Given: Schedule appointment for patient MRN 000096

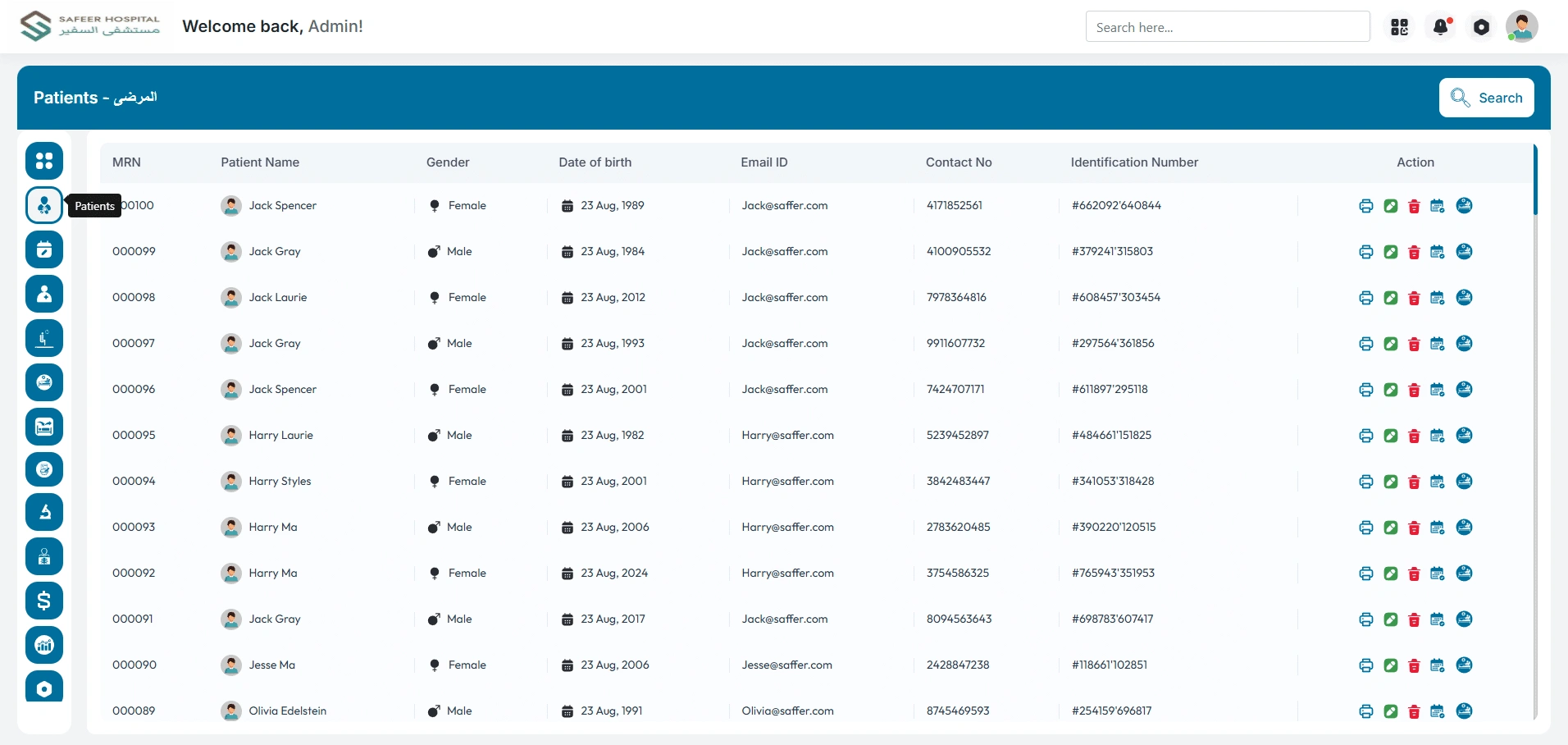Looking at the screenshot, I should pos(1438,390).
